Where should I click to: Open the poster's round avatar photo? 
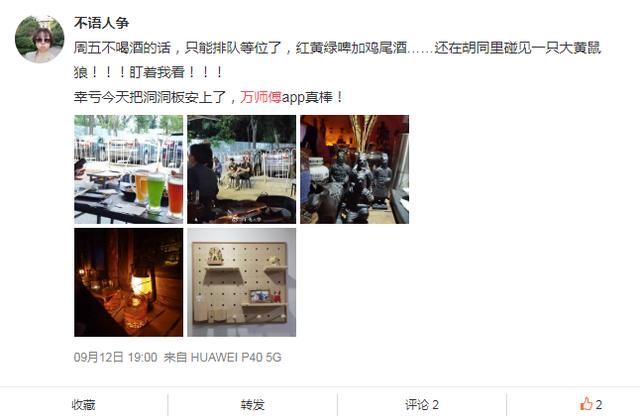(40, 39)
